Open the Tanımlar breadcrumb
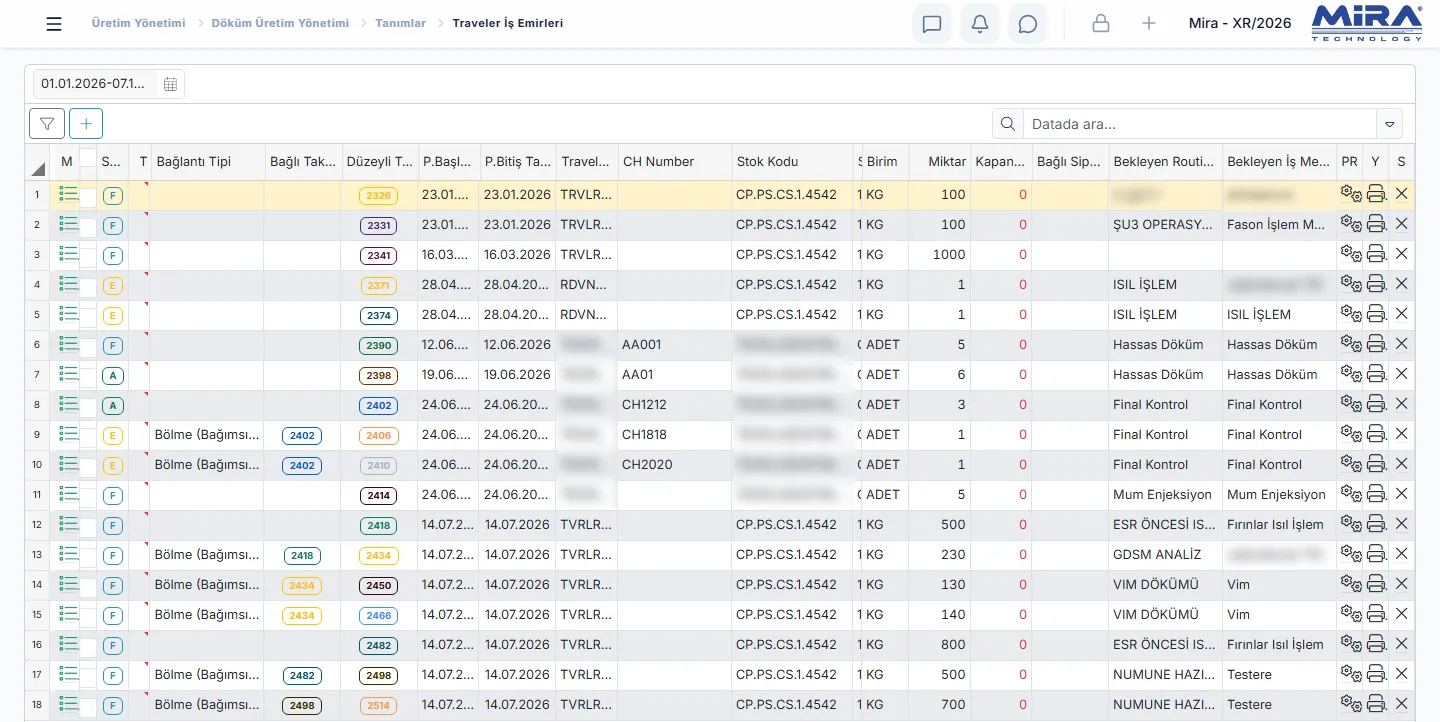The width and height of the screenshot is (1440, 722). coord(400,23)
